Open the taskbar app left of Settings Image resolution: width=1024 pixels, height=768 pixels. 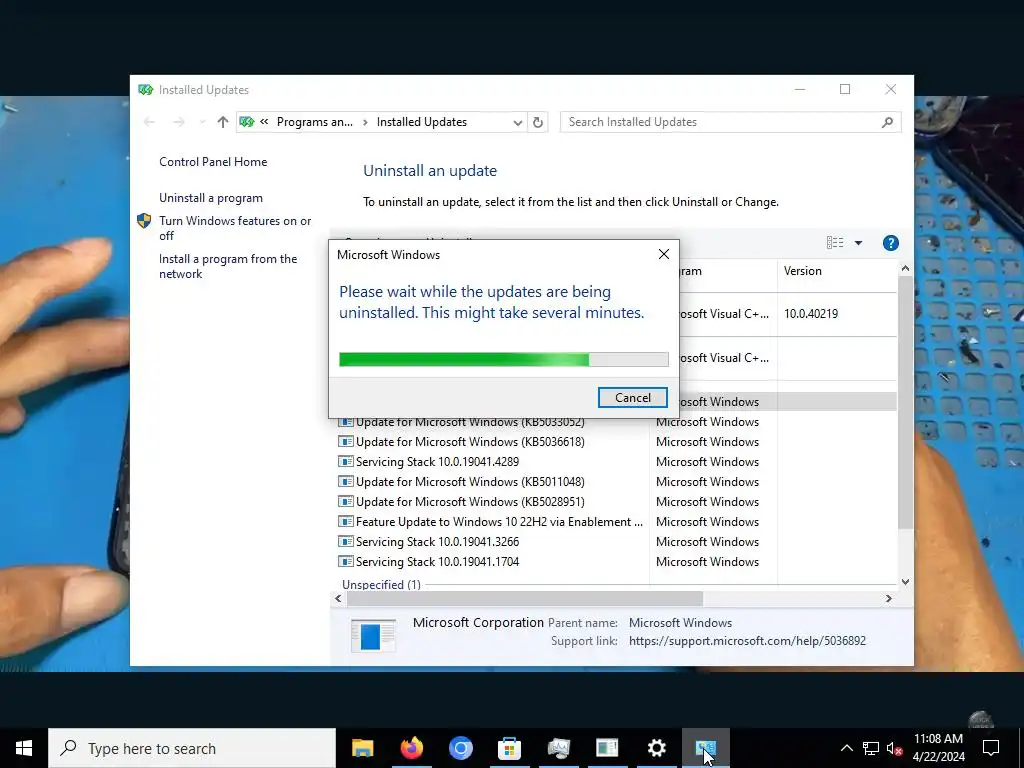tap(607, 748)
